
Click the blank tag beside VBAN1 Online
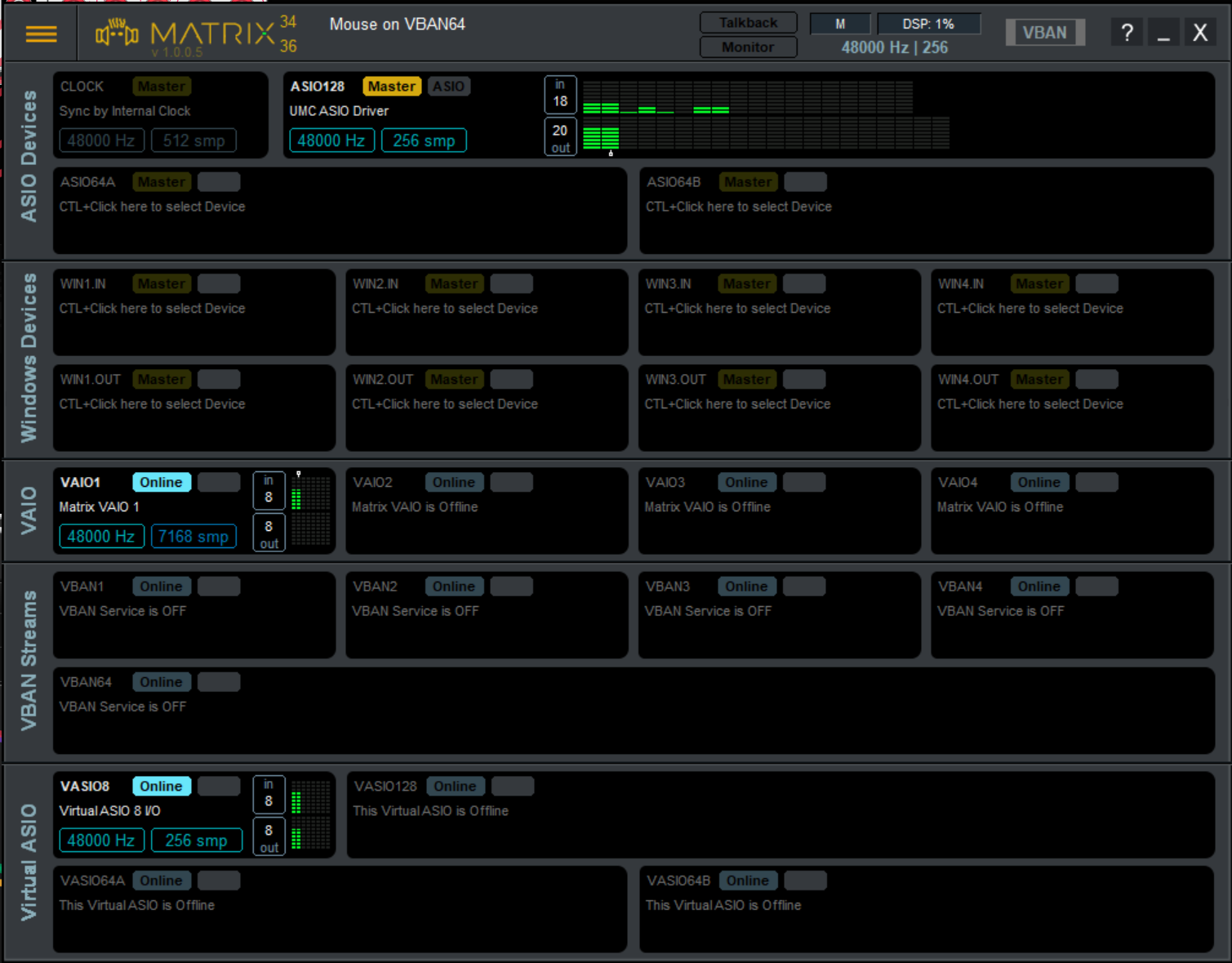(x=219, y=586)
